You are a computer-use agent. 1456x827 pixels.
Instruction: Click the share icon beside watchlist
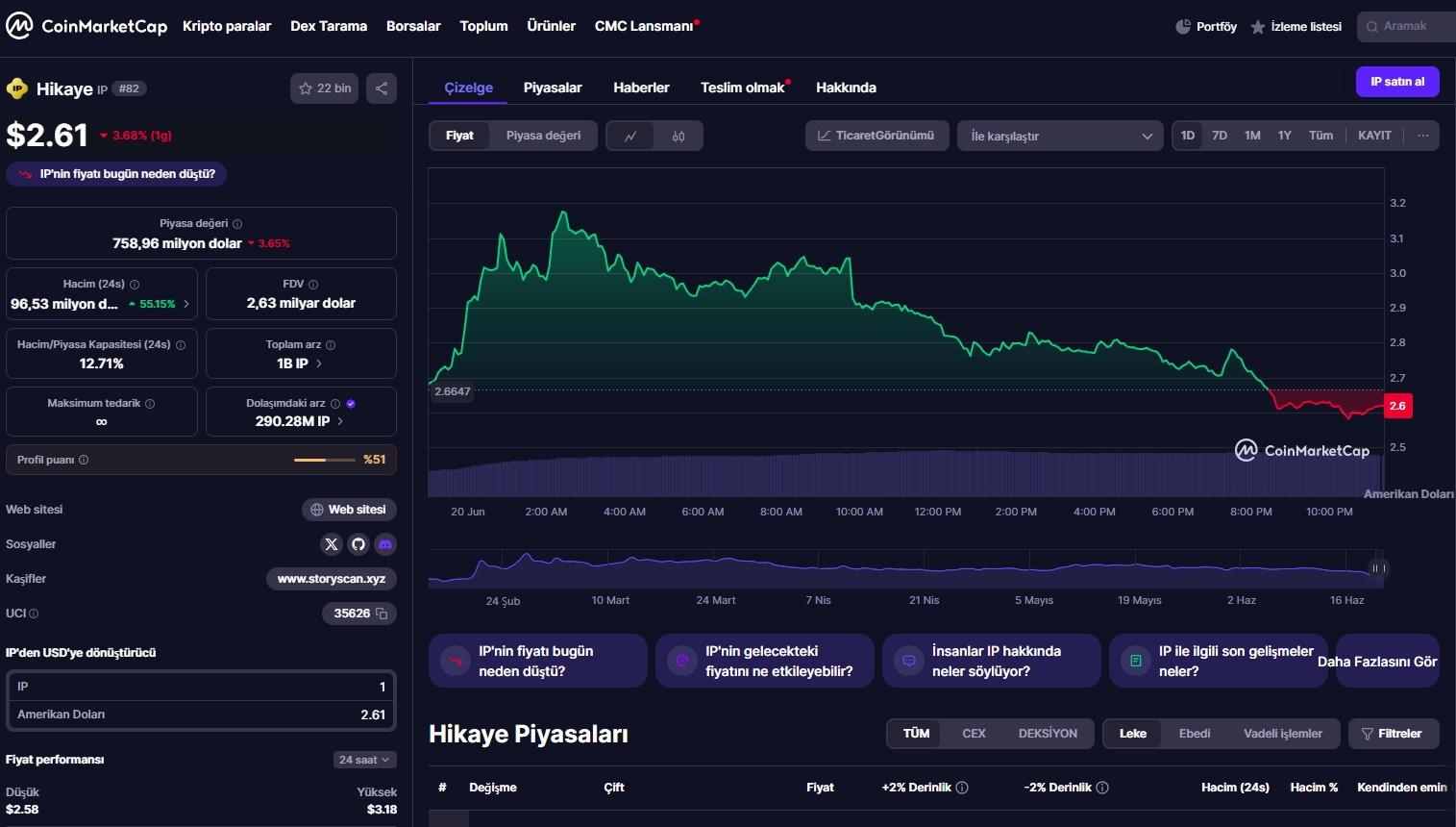382,88
